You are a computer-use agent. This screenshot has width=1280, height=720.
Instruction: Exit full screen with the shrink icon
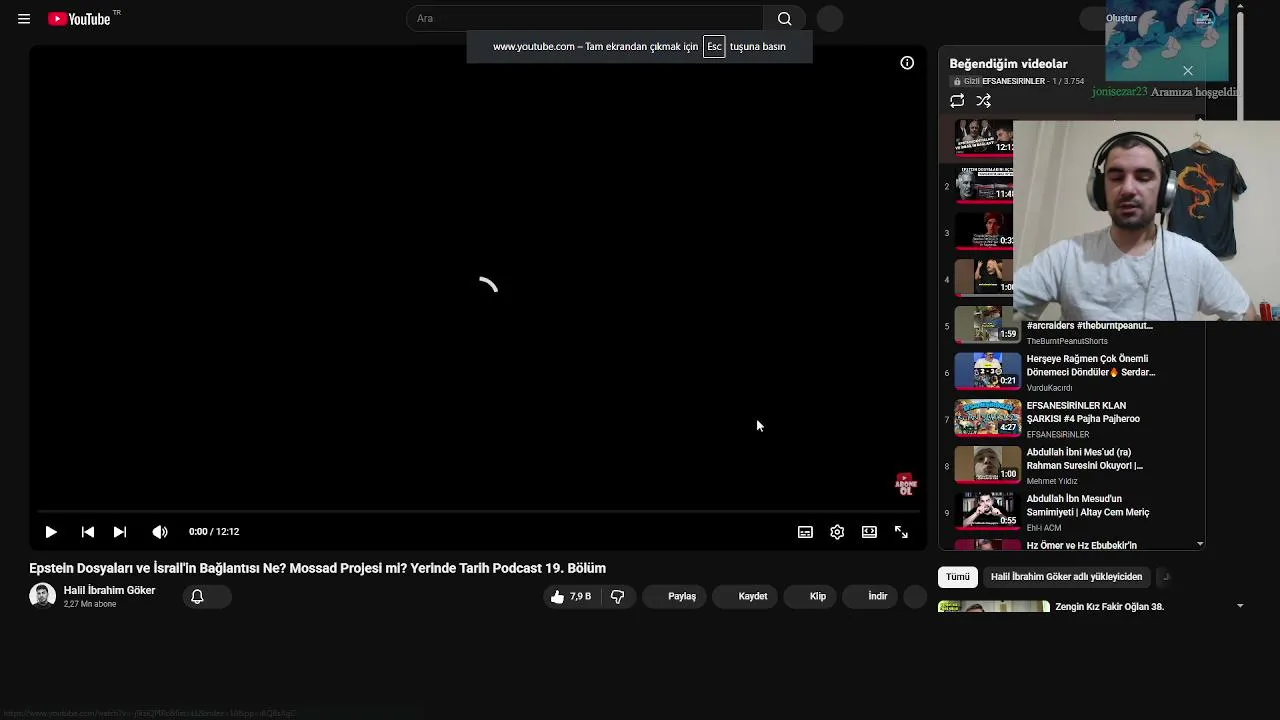pos(901,532)
